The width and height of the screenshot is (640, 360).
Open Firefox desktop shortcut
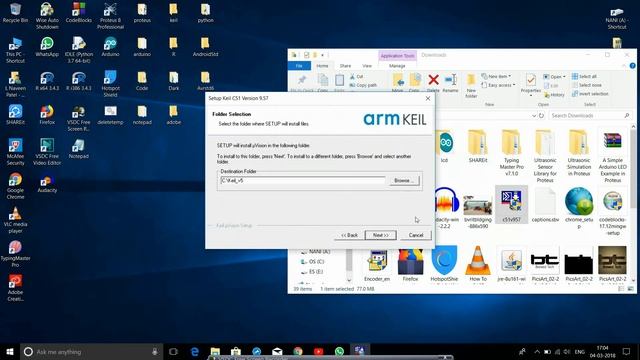click(47, 115)
